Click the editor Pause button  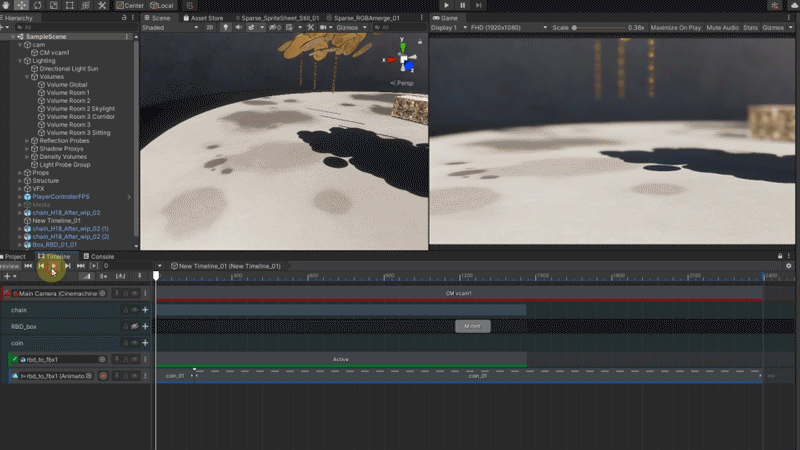click(463, 5)
